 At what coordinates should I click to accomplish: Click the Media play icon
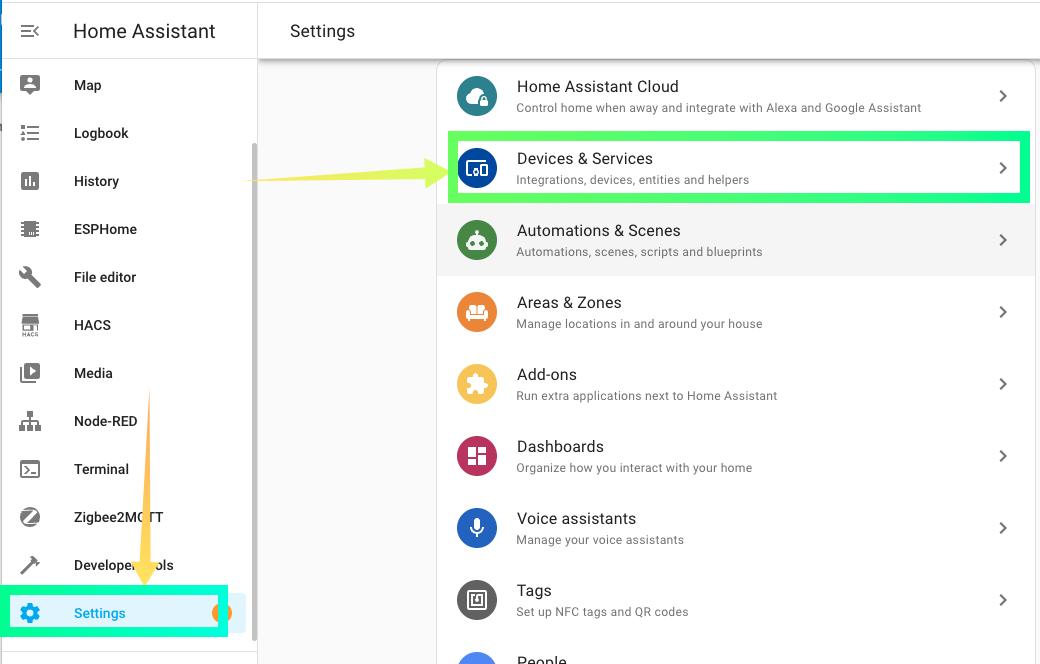coord(30,373)
